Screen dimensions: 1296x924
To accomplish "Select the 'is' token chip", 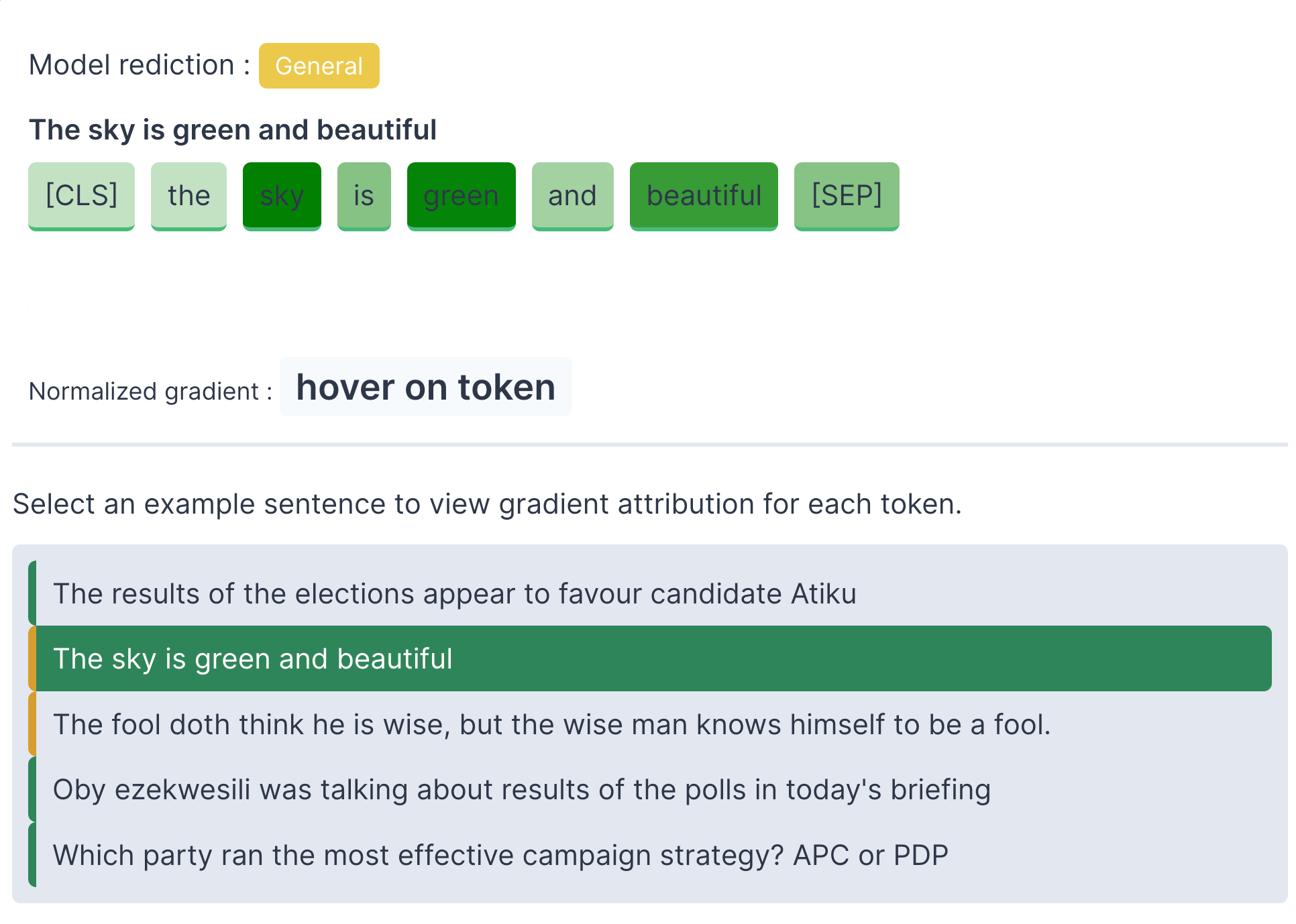I will pos(364,196).
